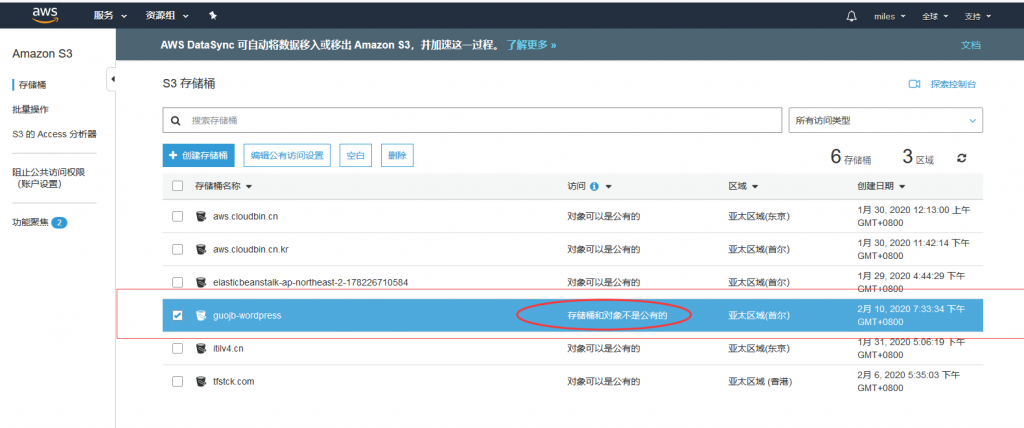Open S3 的 Access 分析器
The width and height of the screenshot is (1024, 428).
pos(54,134)
